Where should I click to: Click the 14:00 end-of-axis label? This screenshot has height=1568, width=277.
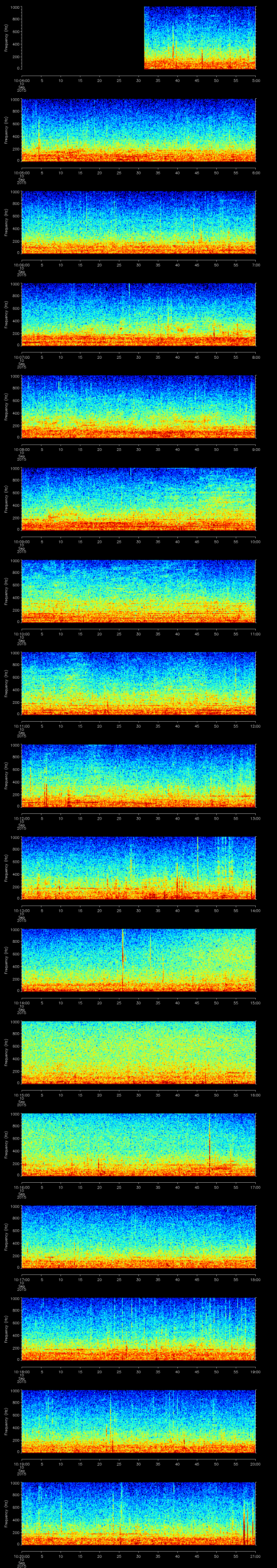tap(256, 910)
